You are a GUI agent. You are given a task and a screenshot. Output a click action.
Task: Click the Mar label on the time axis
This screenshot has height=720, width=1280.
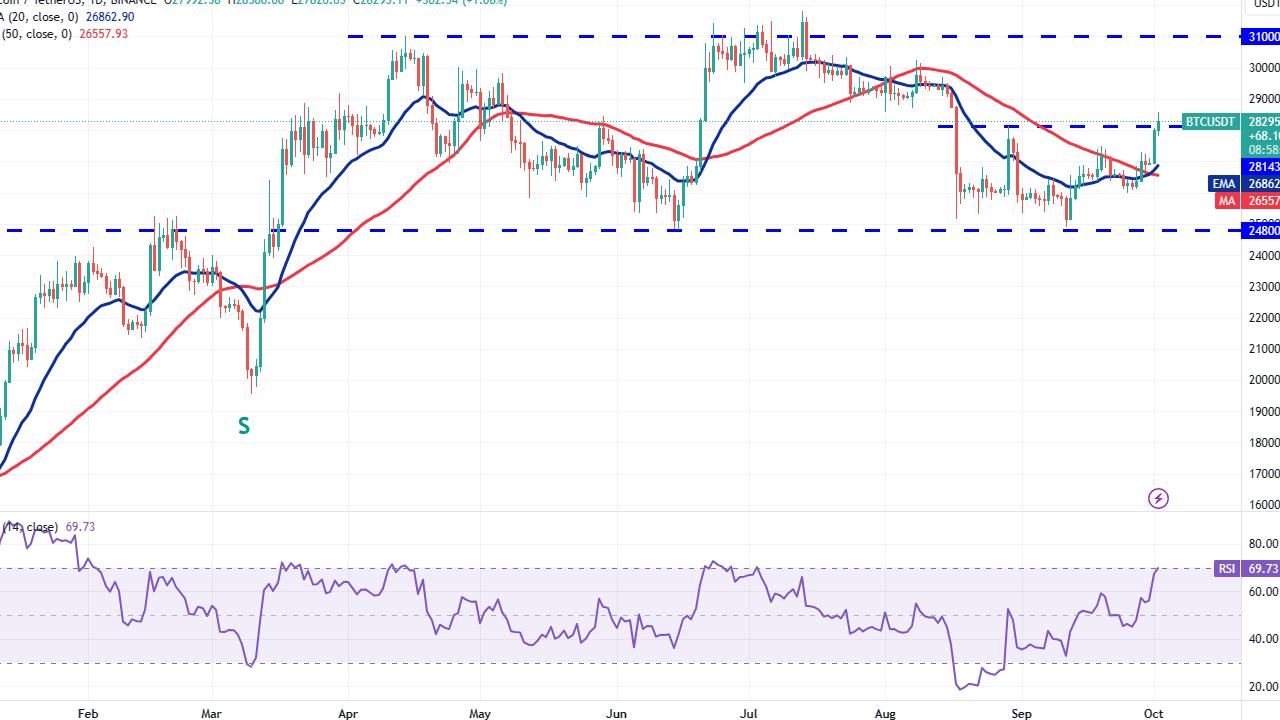(x=212, y=714)
